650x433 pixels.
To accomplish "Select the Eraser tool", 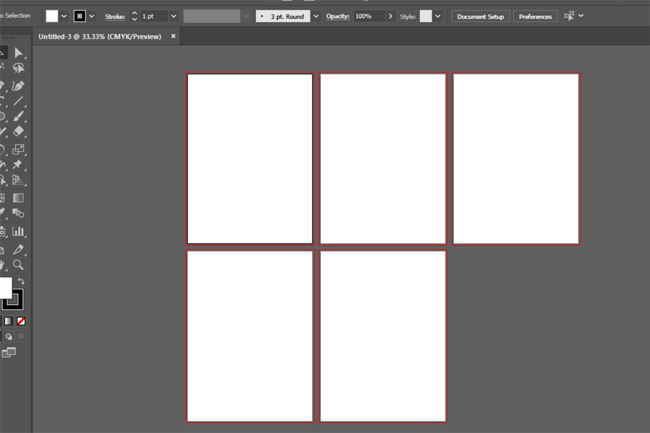I will [18, 133].
